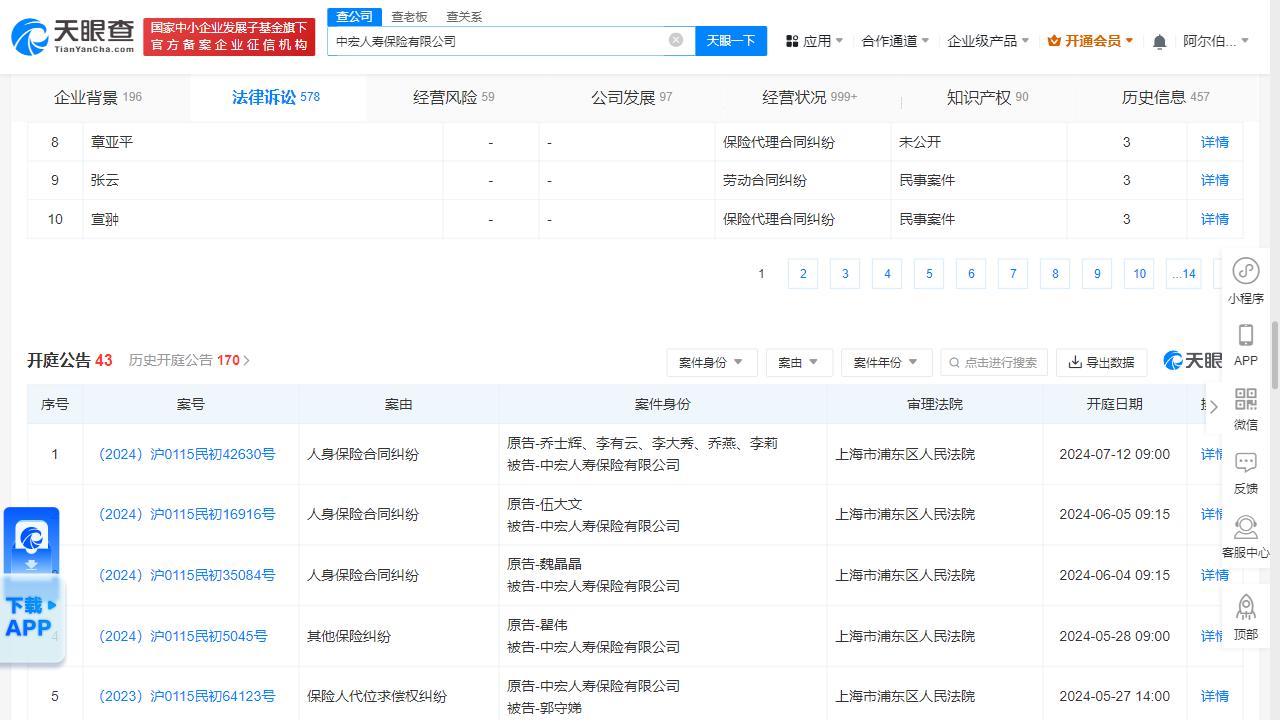Show the 微信 WeChat QR code

click(x=1245, y=408)
